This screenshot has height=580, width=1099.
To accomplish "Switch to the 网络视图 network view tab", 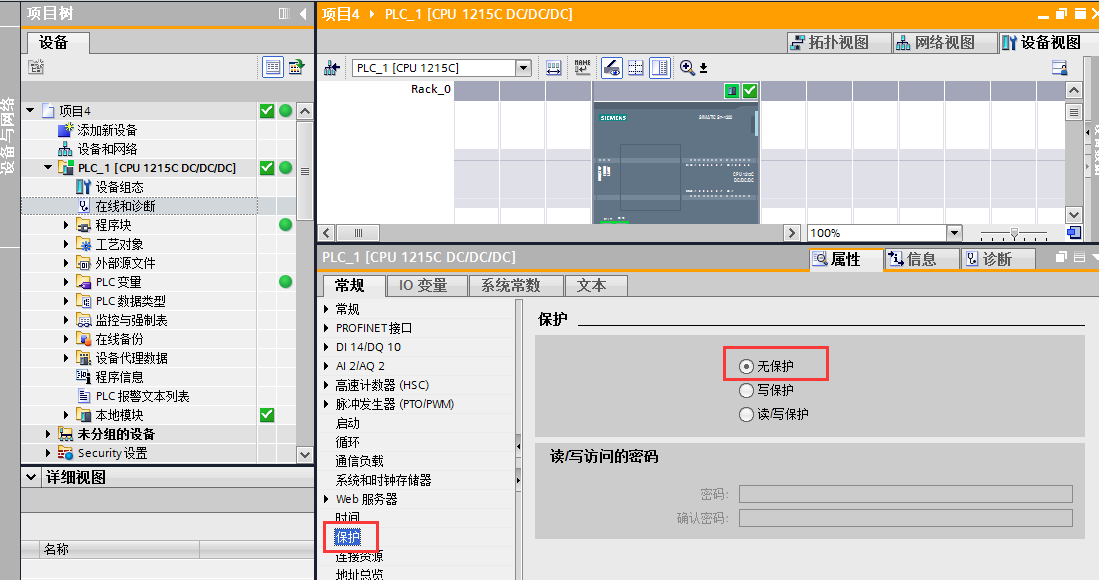I will [x=945, y=42].
